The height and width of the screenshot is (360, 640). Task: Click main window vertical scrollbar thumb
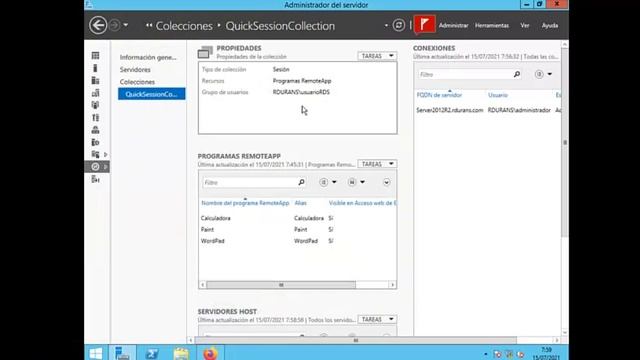[x=565, y=142]
